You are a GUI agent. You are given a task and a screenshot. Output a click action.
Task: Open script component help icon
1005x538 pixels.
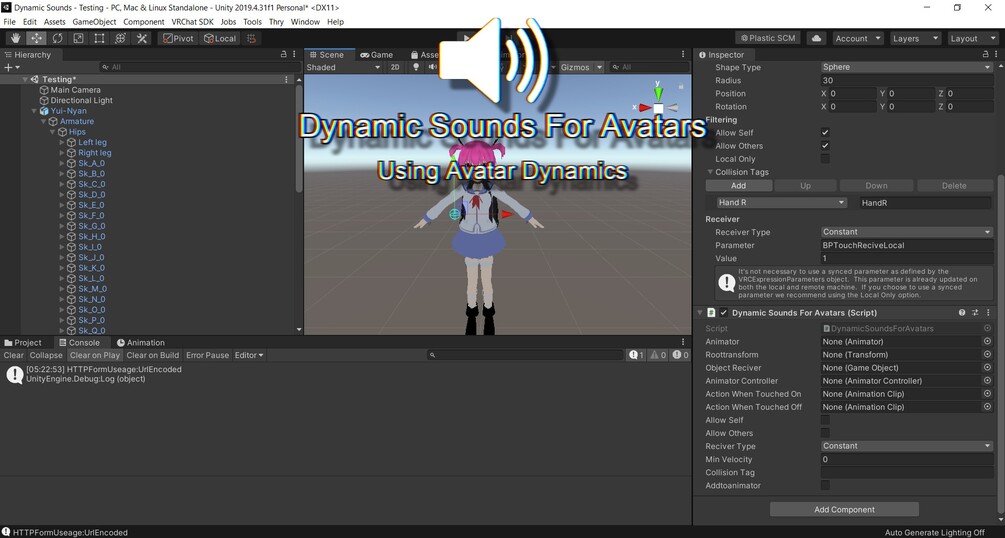pyautogui.click(x=962, y=313)
